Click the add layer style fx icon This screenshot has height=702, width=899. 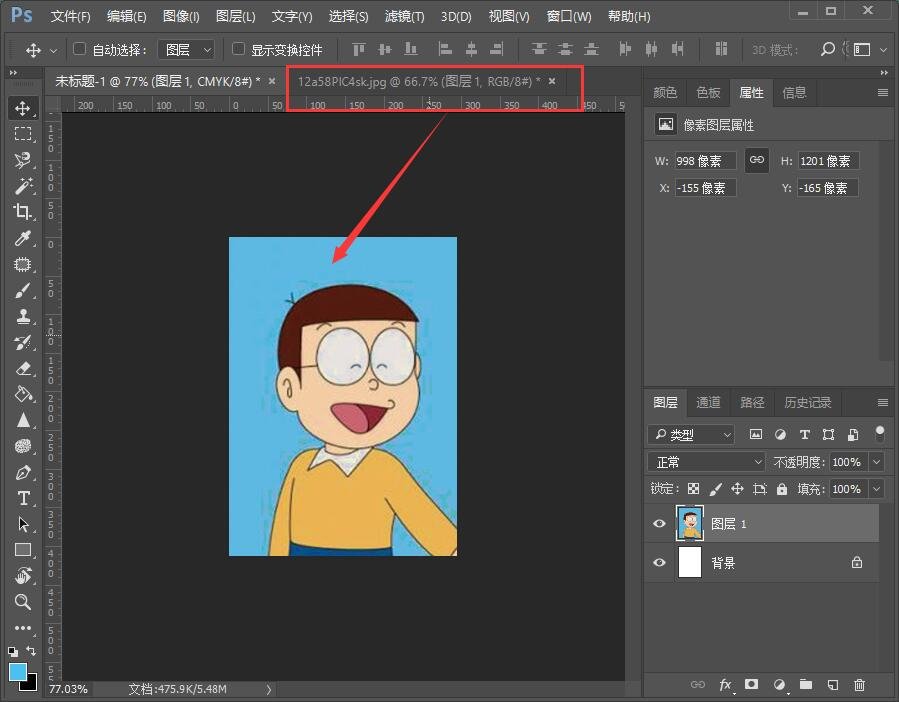[726, 685]
